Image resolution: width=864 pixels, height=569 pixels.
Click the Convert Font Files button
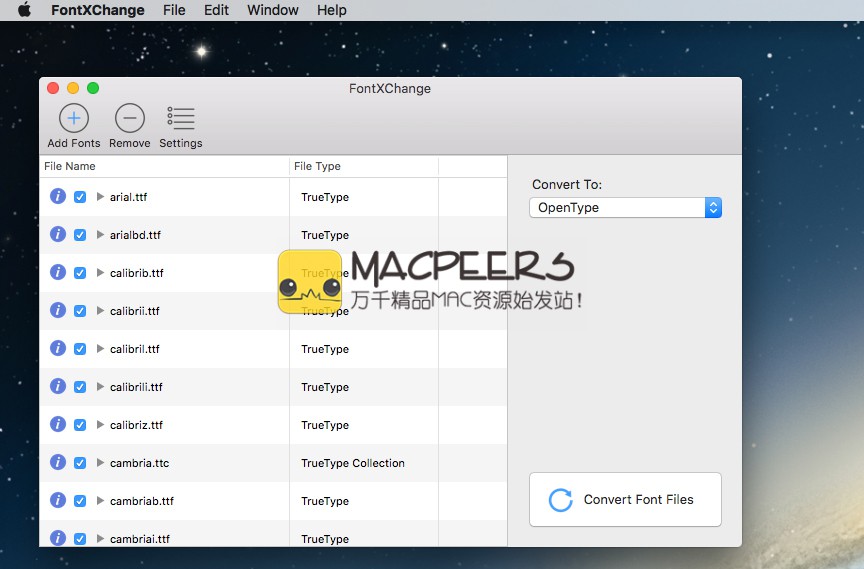[625, 500]
